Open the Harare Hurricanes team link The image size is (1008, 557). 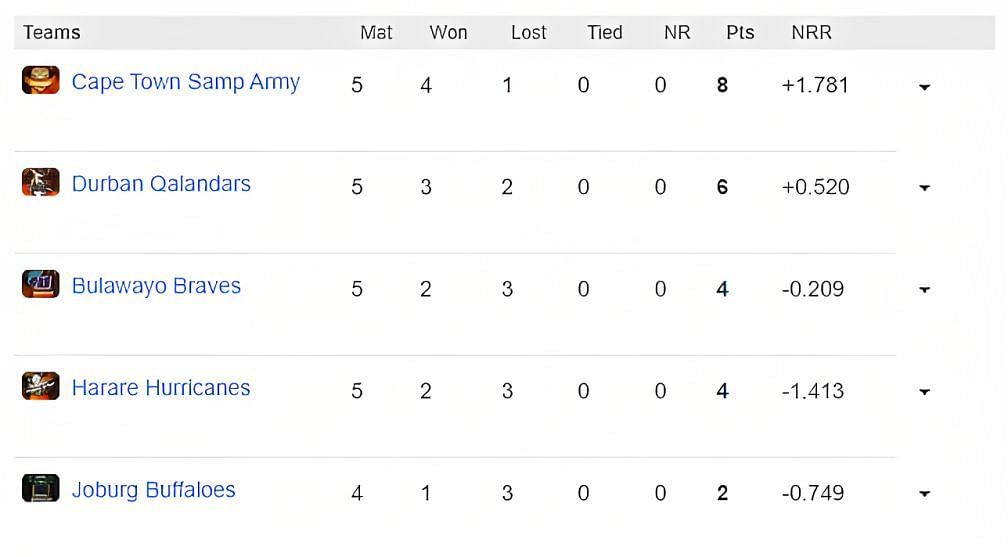point(161,388)
